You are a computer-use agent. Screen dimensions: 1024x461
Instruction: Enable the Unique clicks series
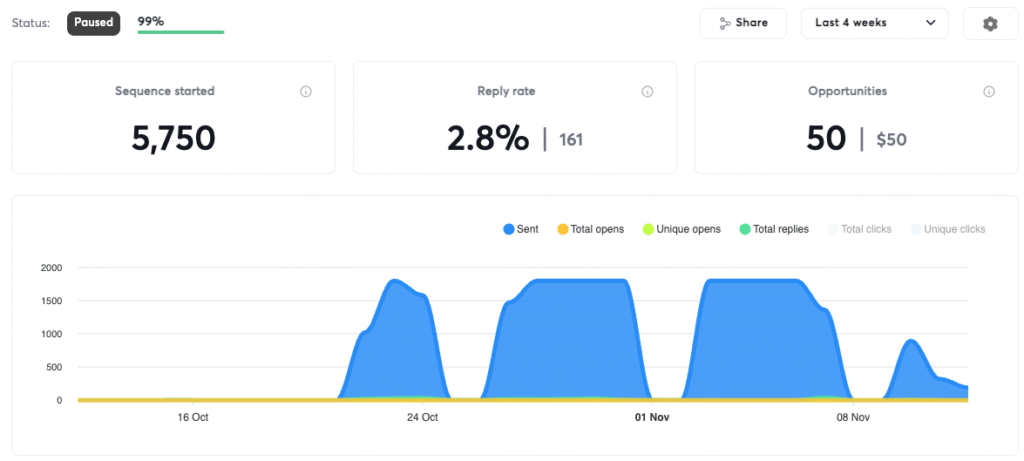point(948,229)
